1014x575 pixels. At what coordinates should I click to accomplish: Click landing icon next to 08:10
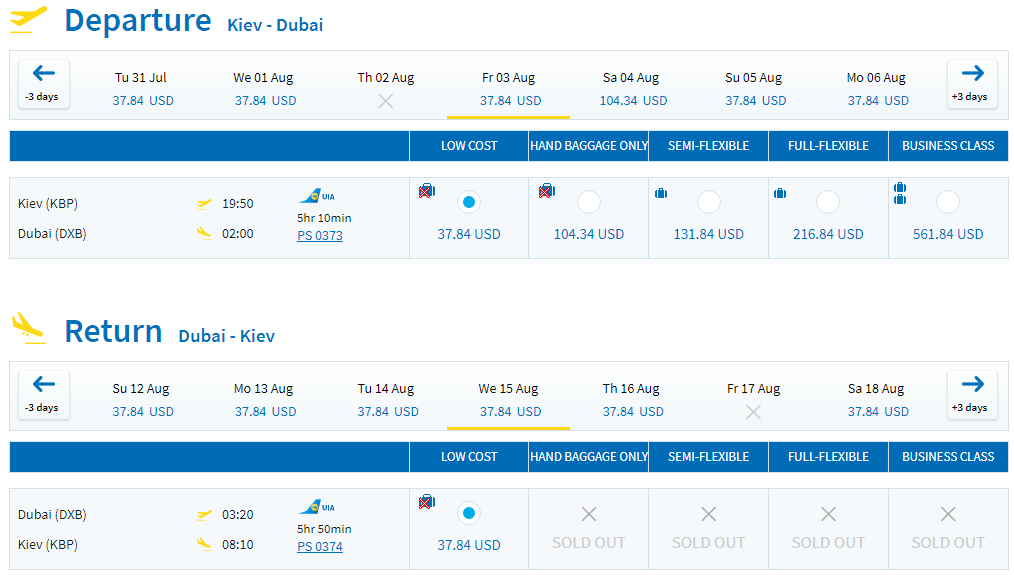point(204,545)
